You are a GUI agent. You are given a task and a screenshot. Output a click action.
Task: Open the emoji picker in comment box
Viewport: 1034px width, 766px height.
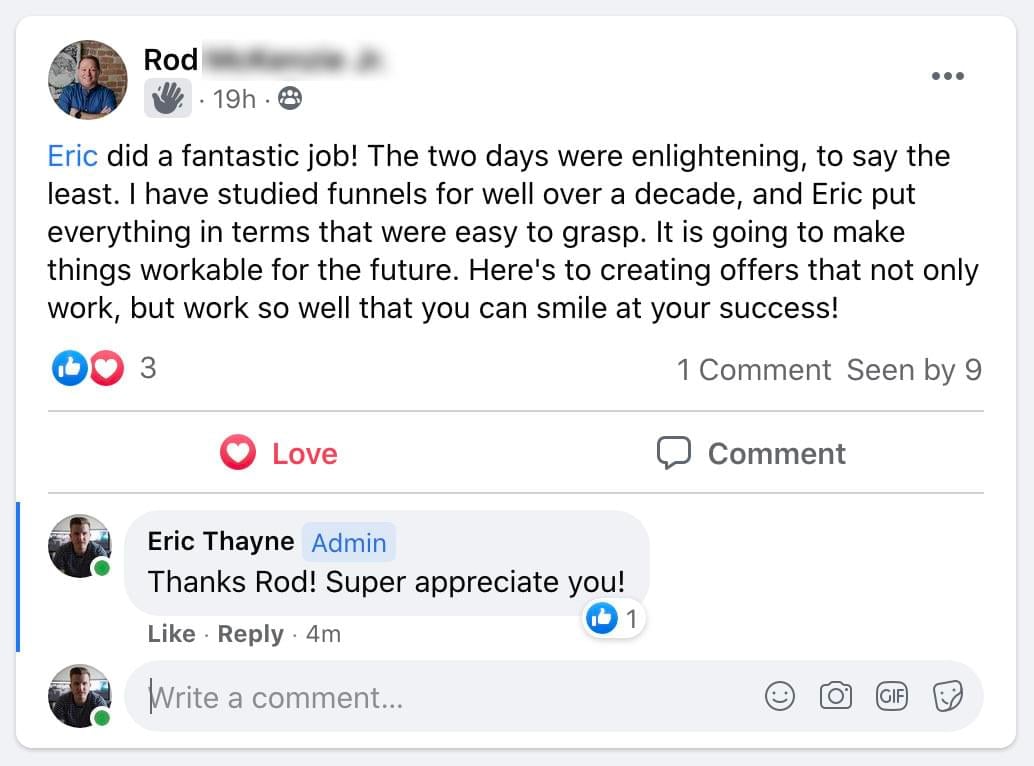pyautogui.click(x=779, y=696)
